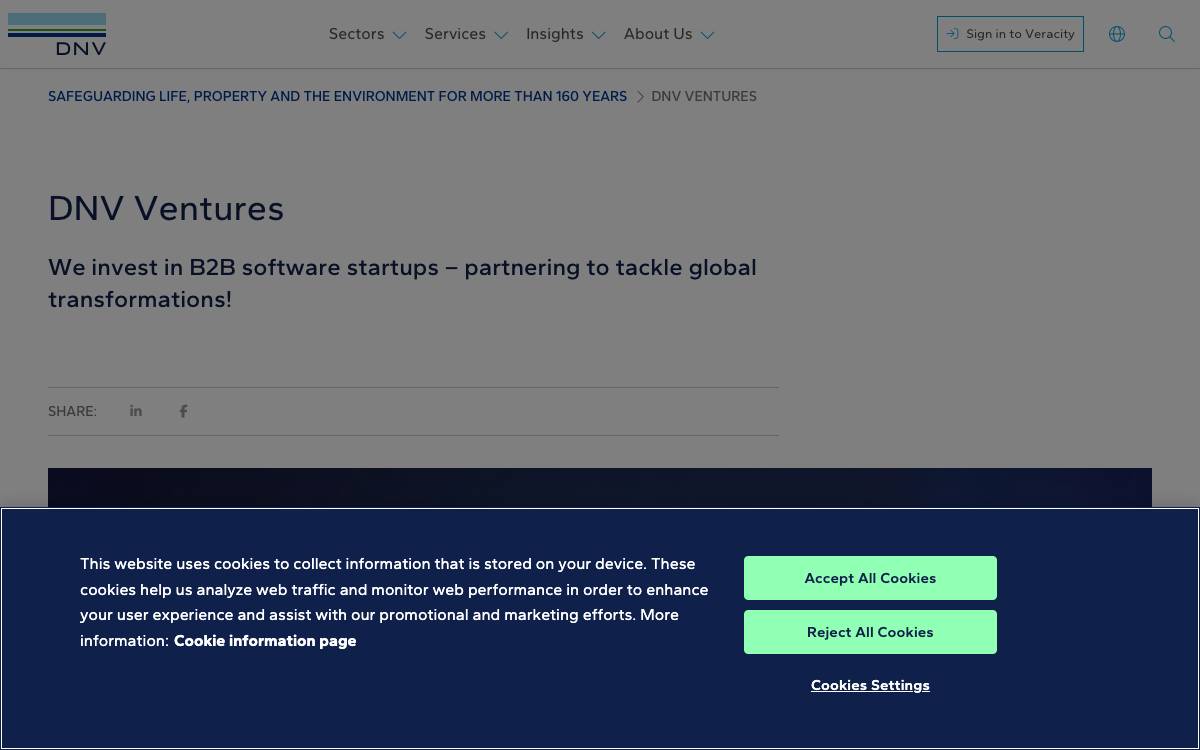1200x750 pixels.
Task: Open the language globe icon
Action: pos(1117,34)
